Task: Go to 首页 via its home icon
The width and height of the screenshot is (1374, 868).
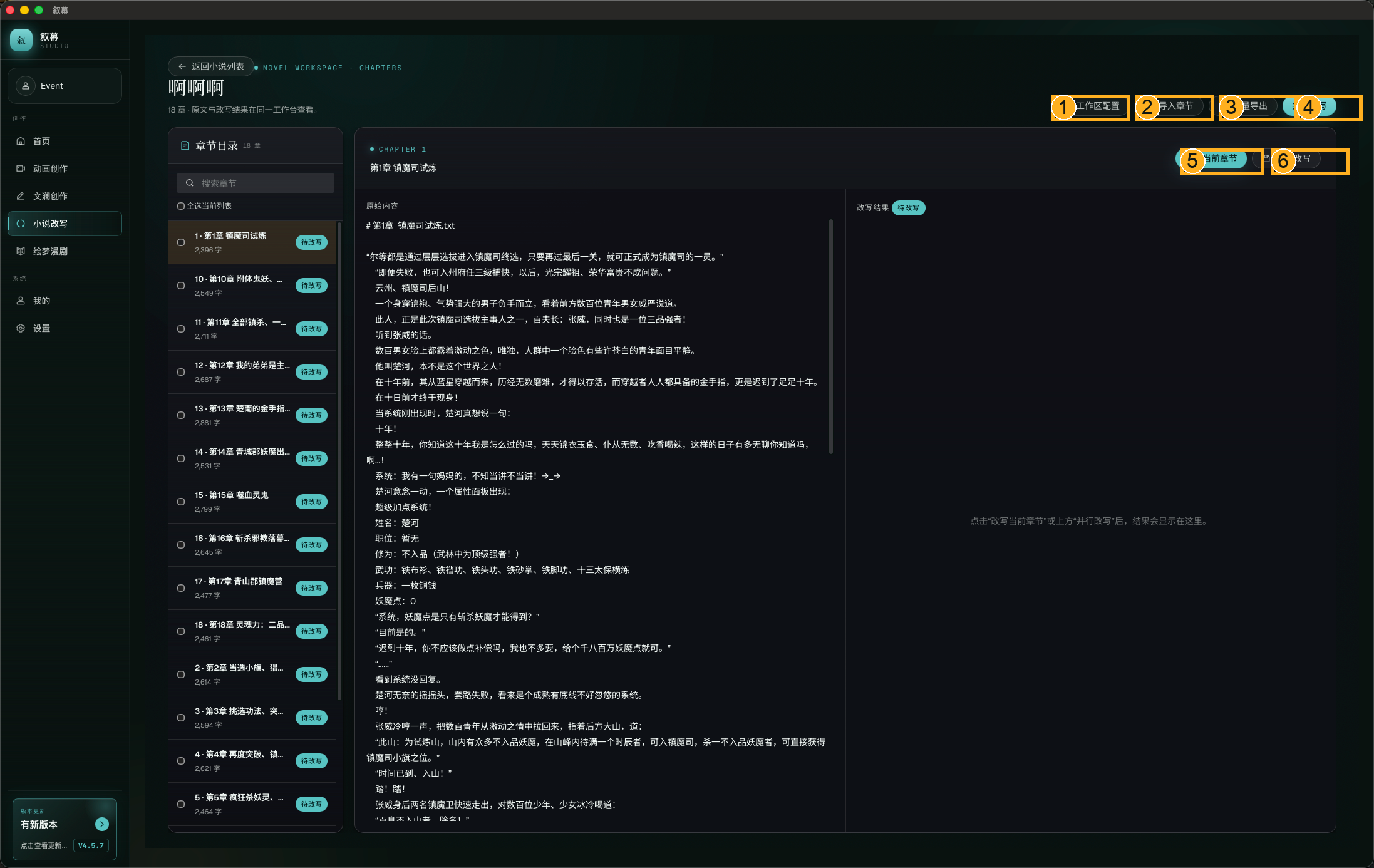Action: tap(21, 141)
